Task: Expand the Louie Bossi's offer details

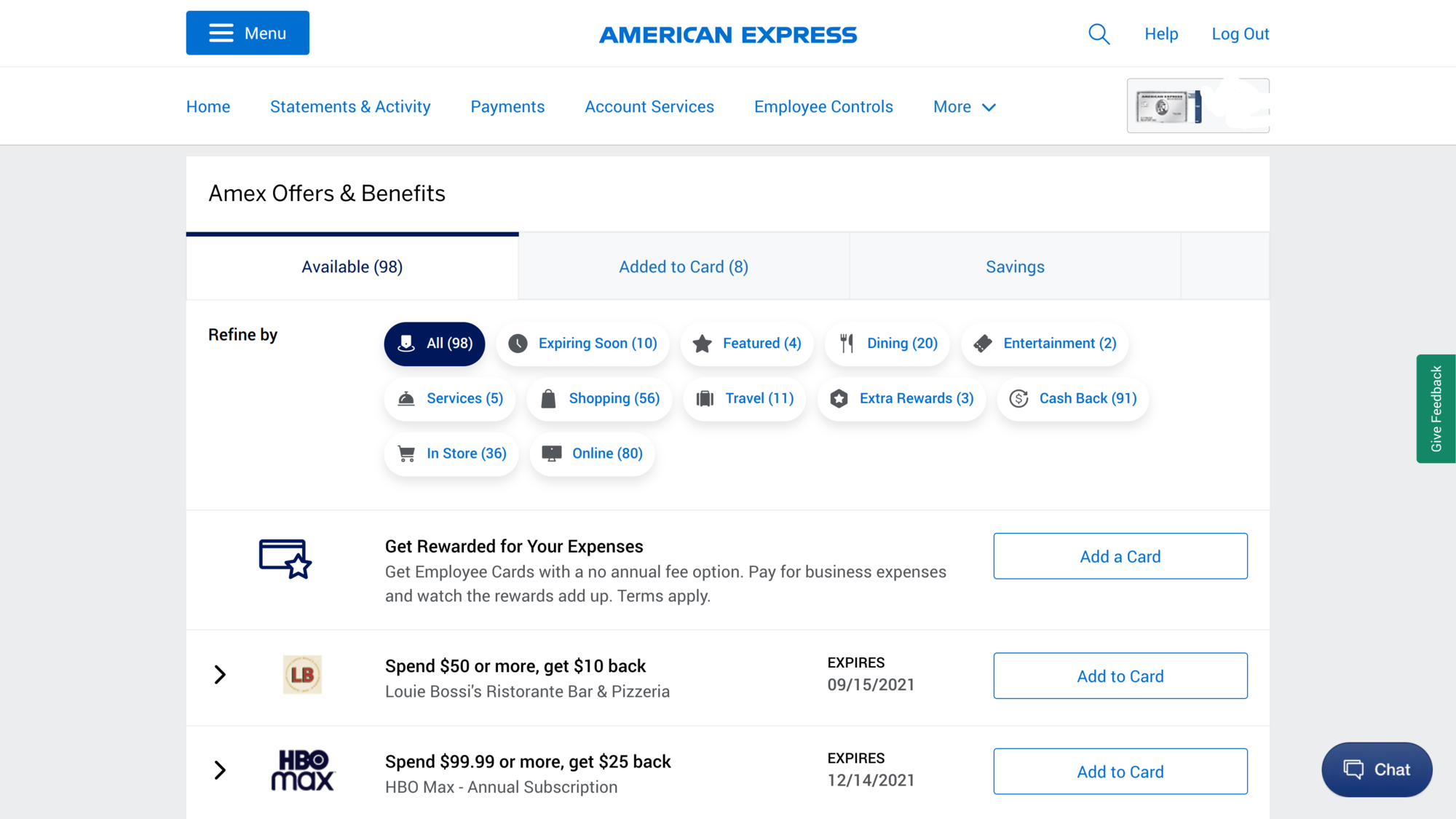Action: 220,675
